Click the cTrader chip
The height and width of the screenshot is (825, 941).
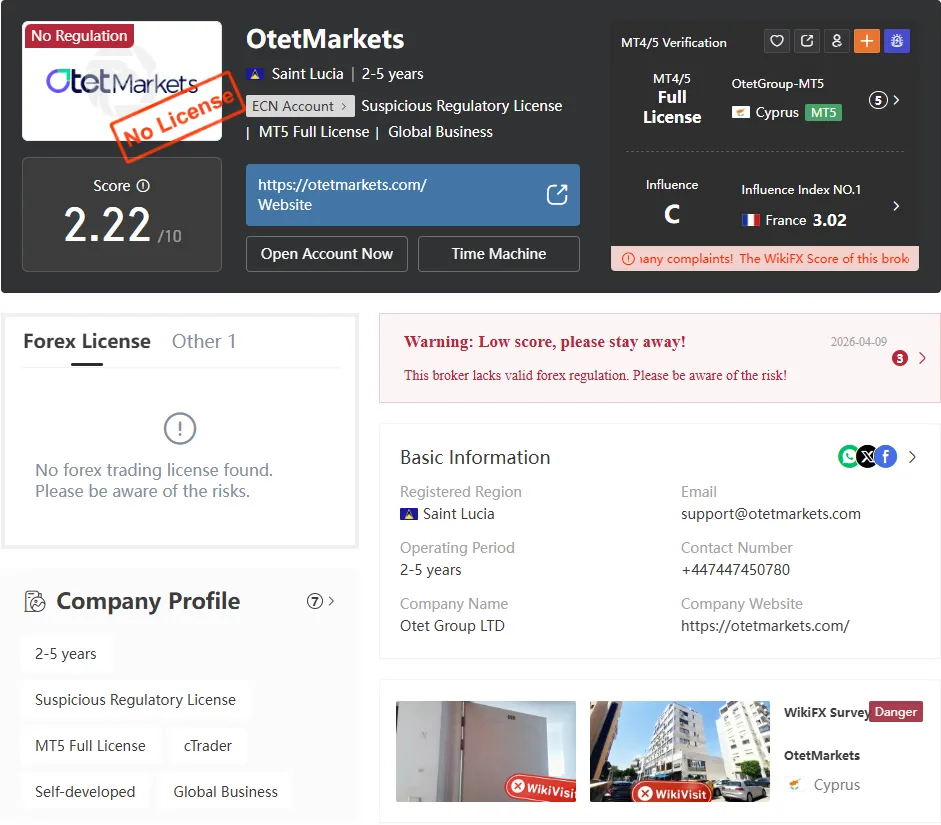pyautogui.click(x=208, y=746)
